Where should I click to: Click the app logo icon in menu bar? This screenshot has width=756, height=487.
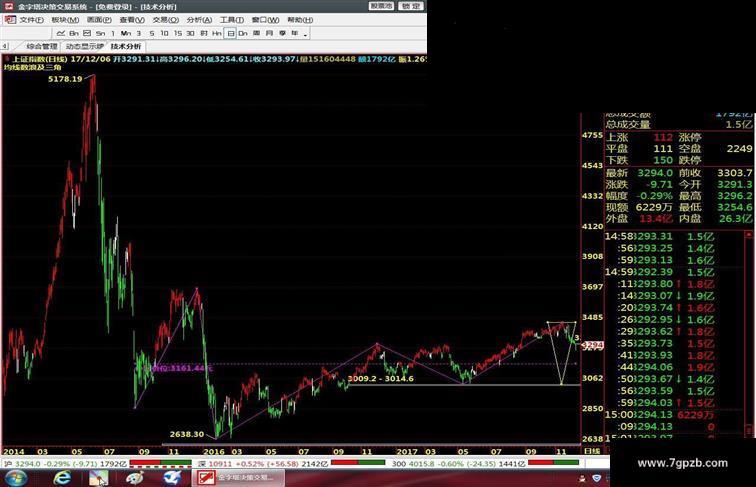(x=10, y=20)
